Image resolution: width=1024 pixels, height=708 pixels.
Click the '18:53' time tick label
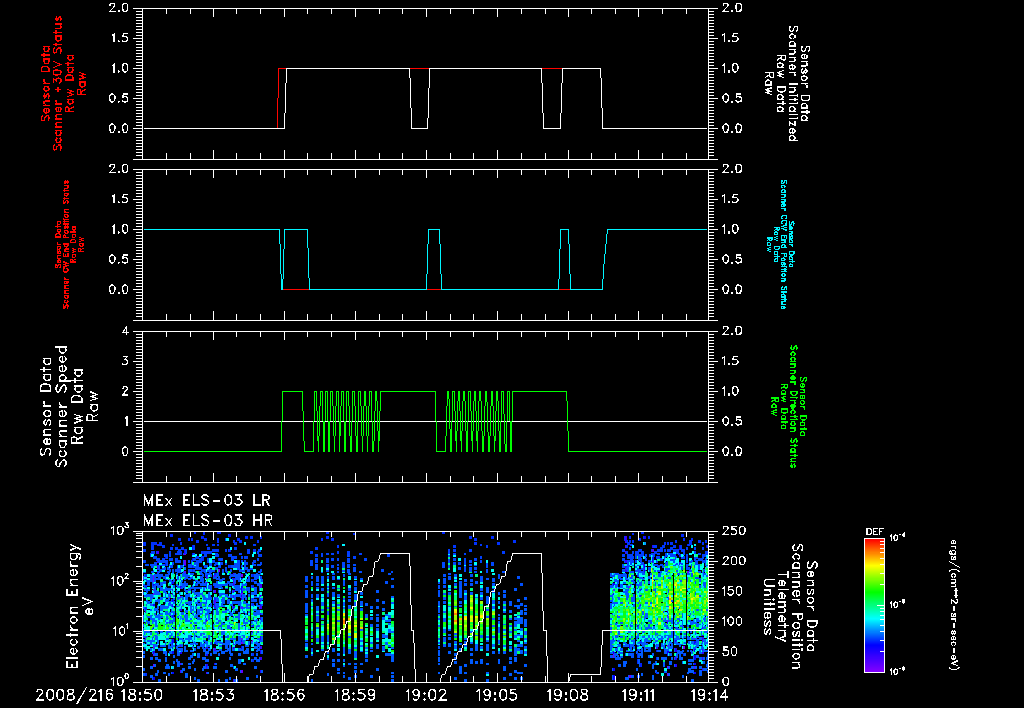point(213,695)
